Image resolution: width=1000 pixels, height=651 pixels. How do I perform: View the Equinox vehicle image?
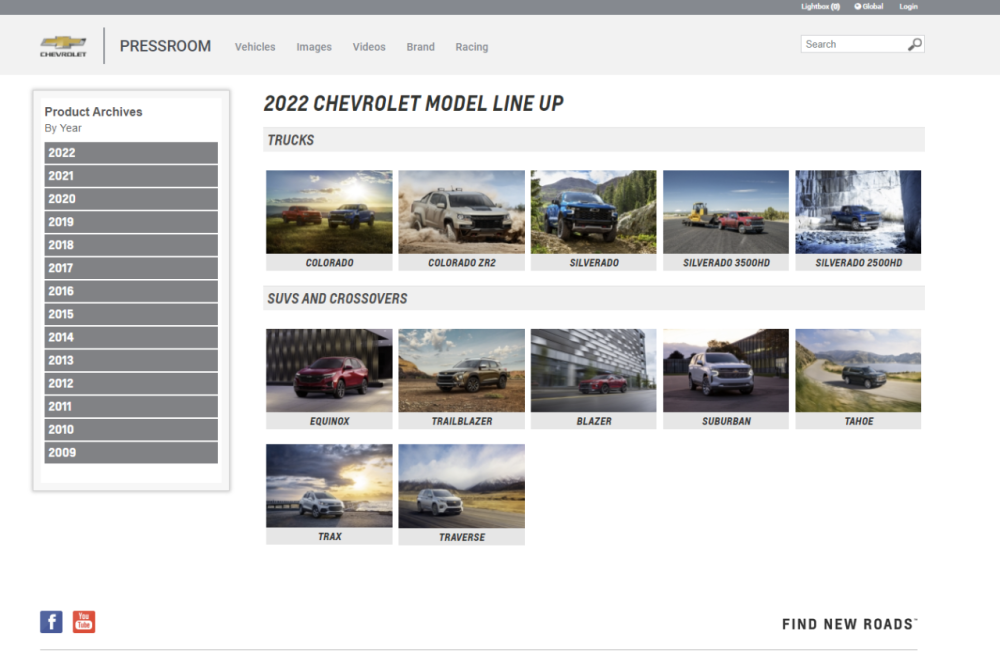coord(329,370)
